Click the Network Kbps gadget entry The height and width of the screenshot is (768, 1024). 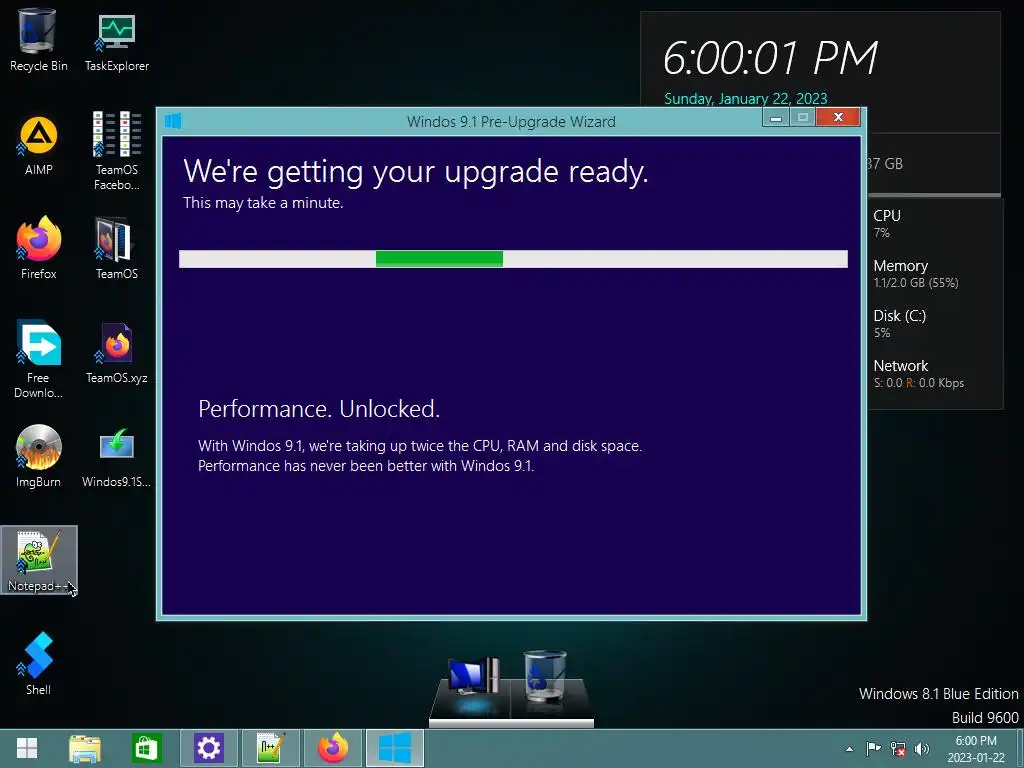click(918, 374)
